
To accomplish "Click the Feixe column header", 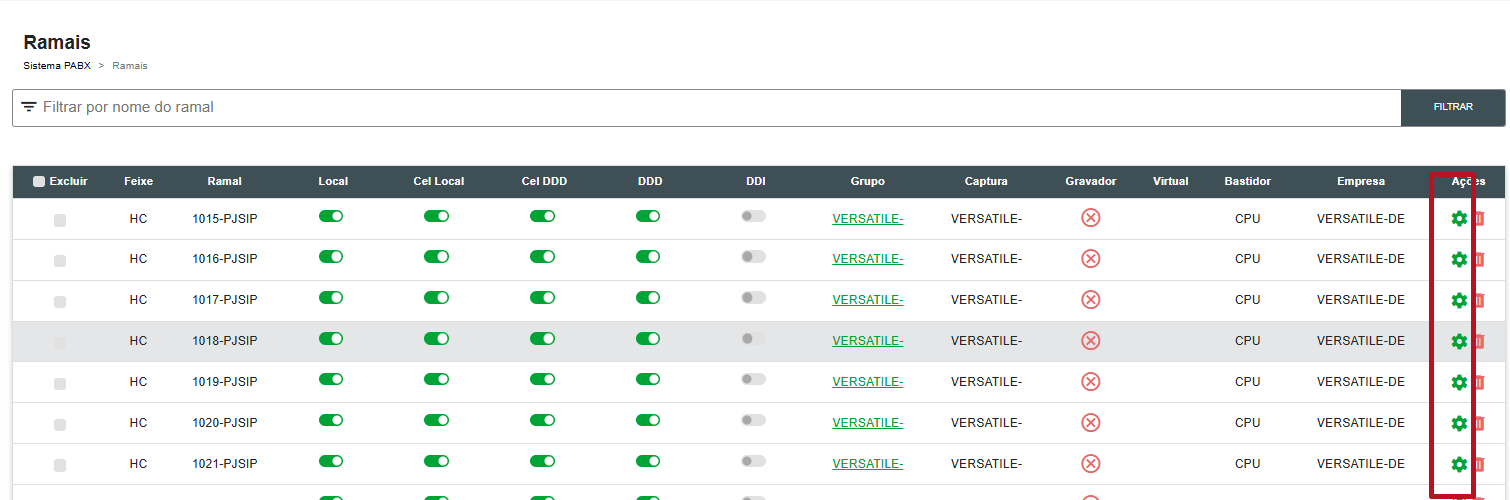I will tap(138, 182).
